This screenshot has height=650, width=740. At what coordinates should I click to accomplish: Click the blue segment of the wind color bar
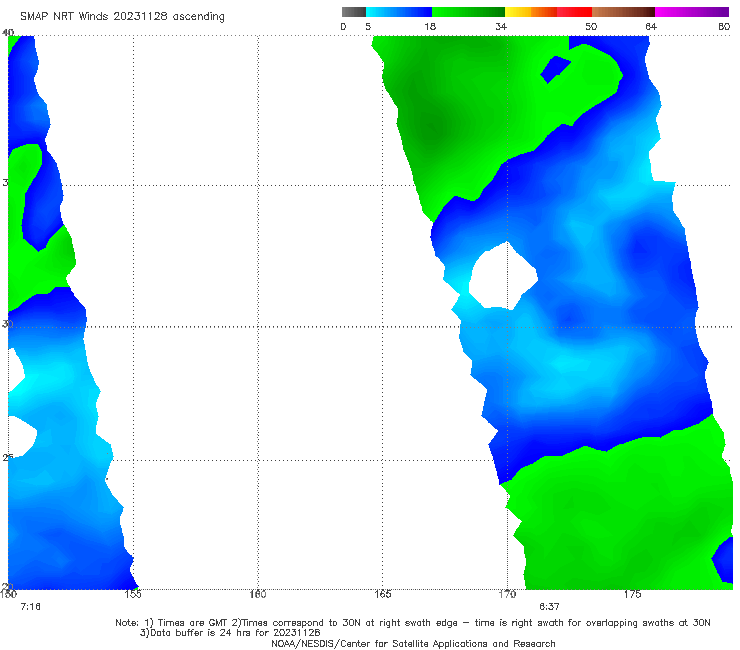399,12
